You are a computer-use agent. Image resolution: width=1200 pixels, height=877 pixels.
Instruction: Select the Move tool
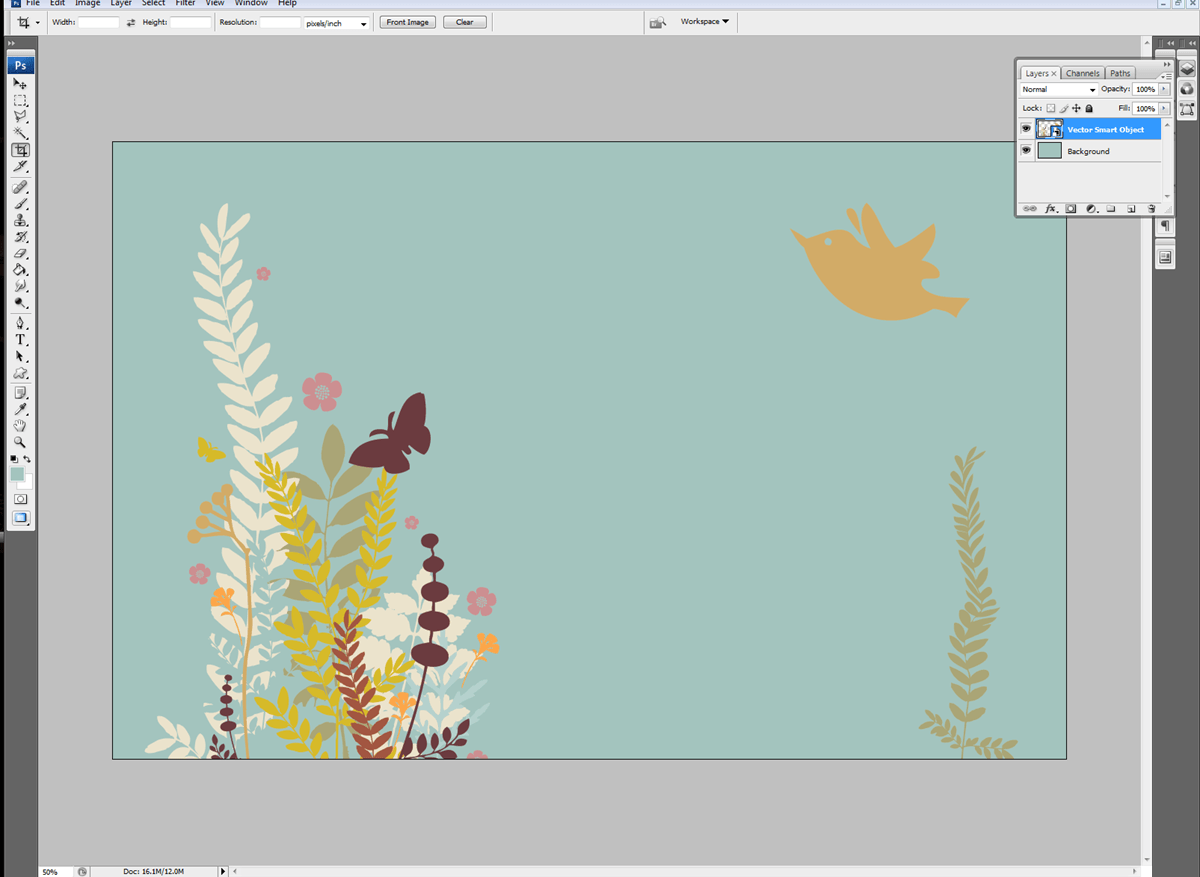click(x=20, y=85)
